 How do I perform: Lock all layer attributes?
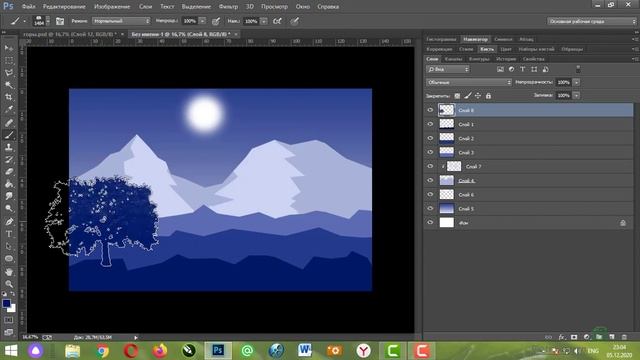click(488, 96)
